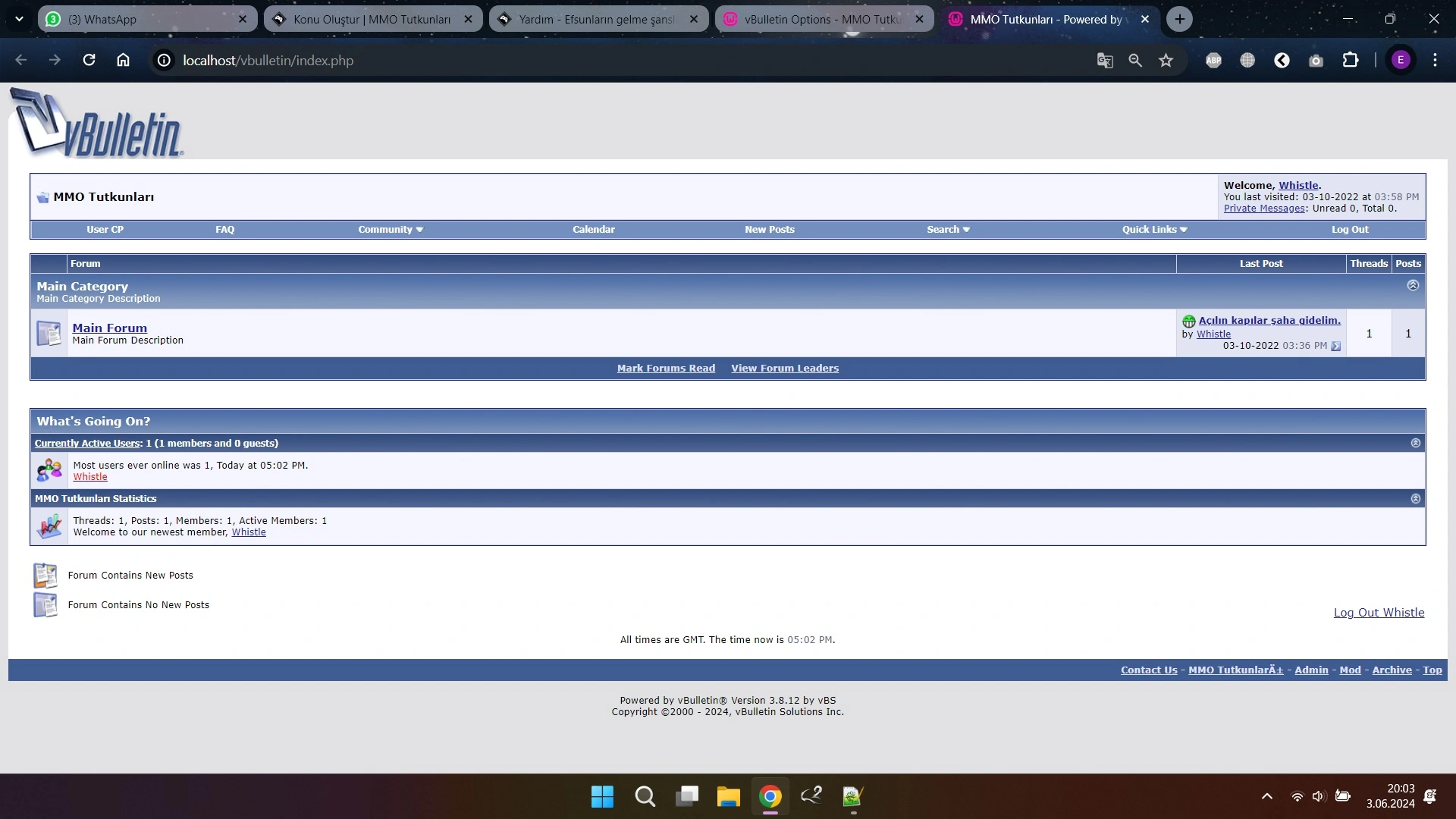
Task: Open the Search dropdown menu
Action: point(948,229)
